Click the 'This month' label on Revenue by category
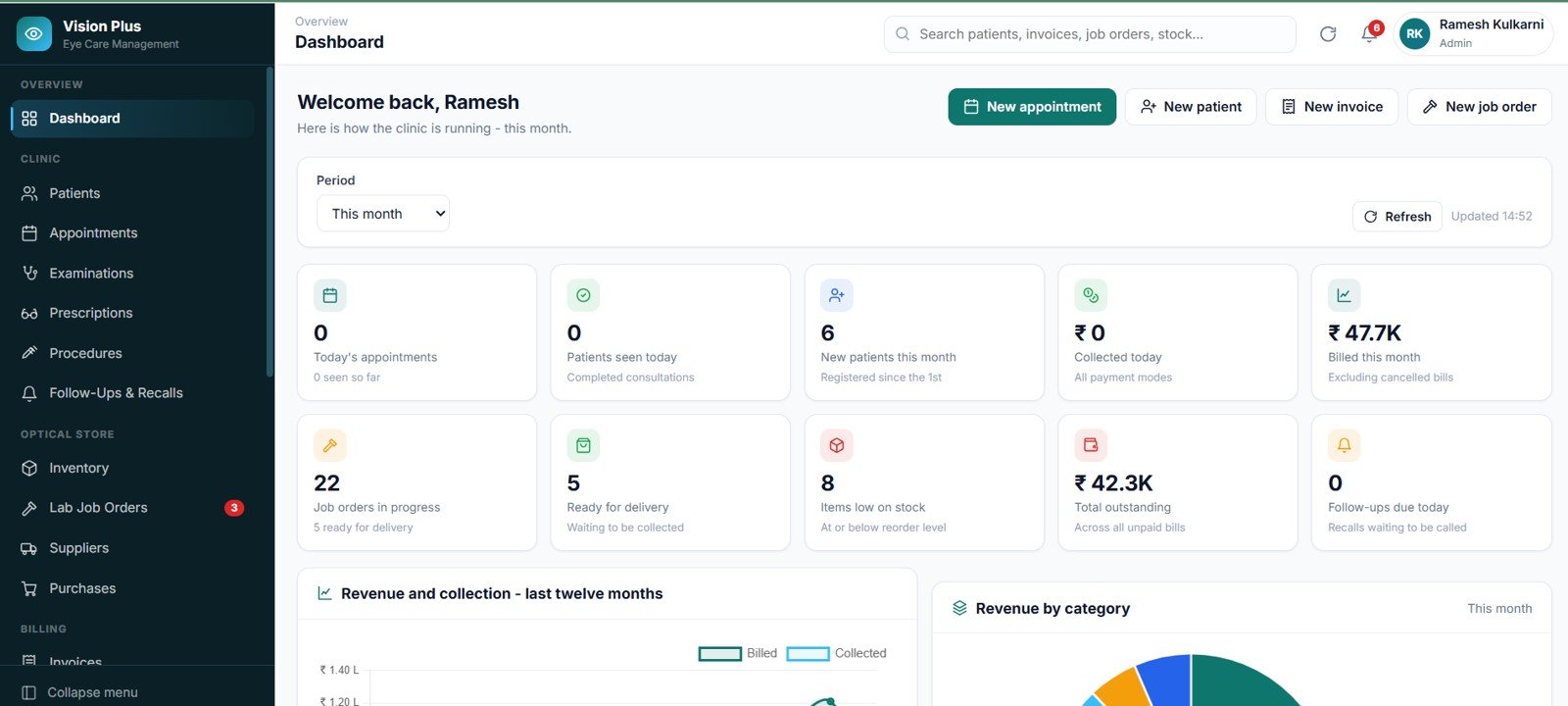1568x706 pixels. (x=1499, y=609)
